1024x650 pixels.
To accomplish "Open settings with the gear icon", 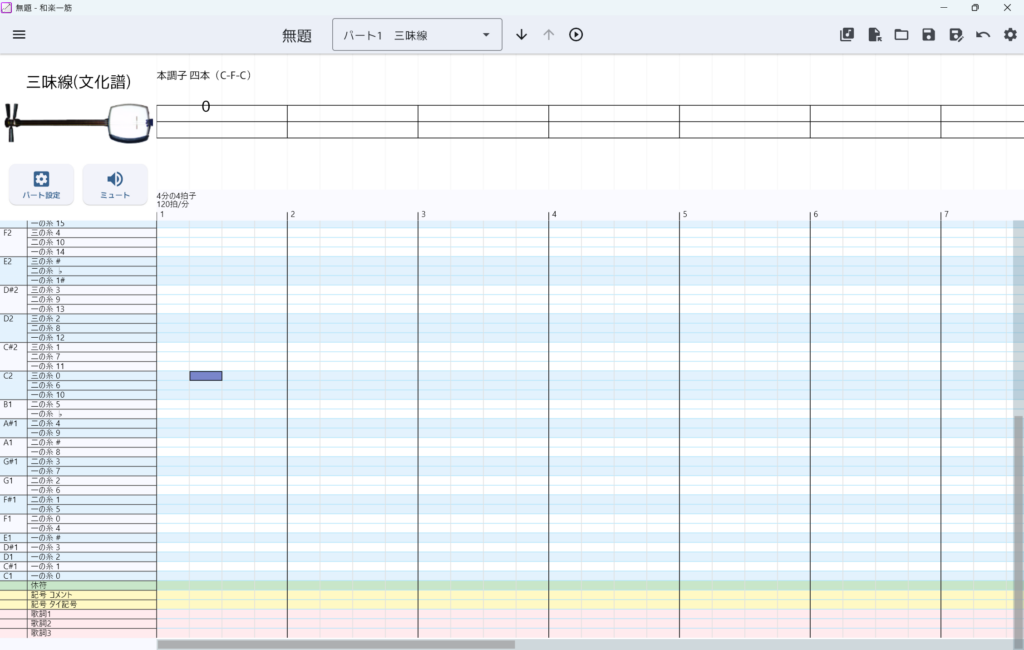I will pyautogui.click(x=1010, y=35).
